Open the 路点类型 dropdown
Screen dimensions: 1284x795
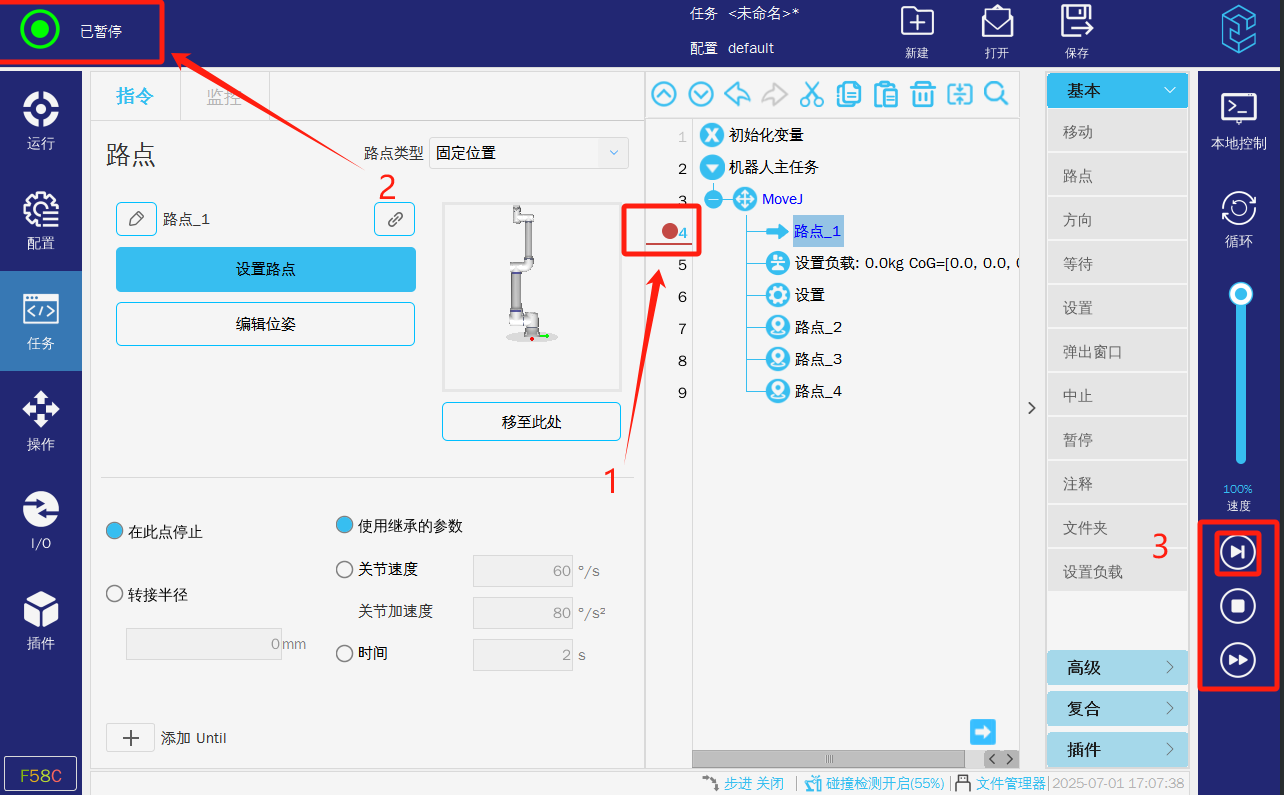pyautogui.click(x=528, y=153)
